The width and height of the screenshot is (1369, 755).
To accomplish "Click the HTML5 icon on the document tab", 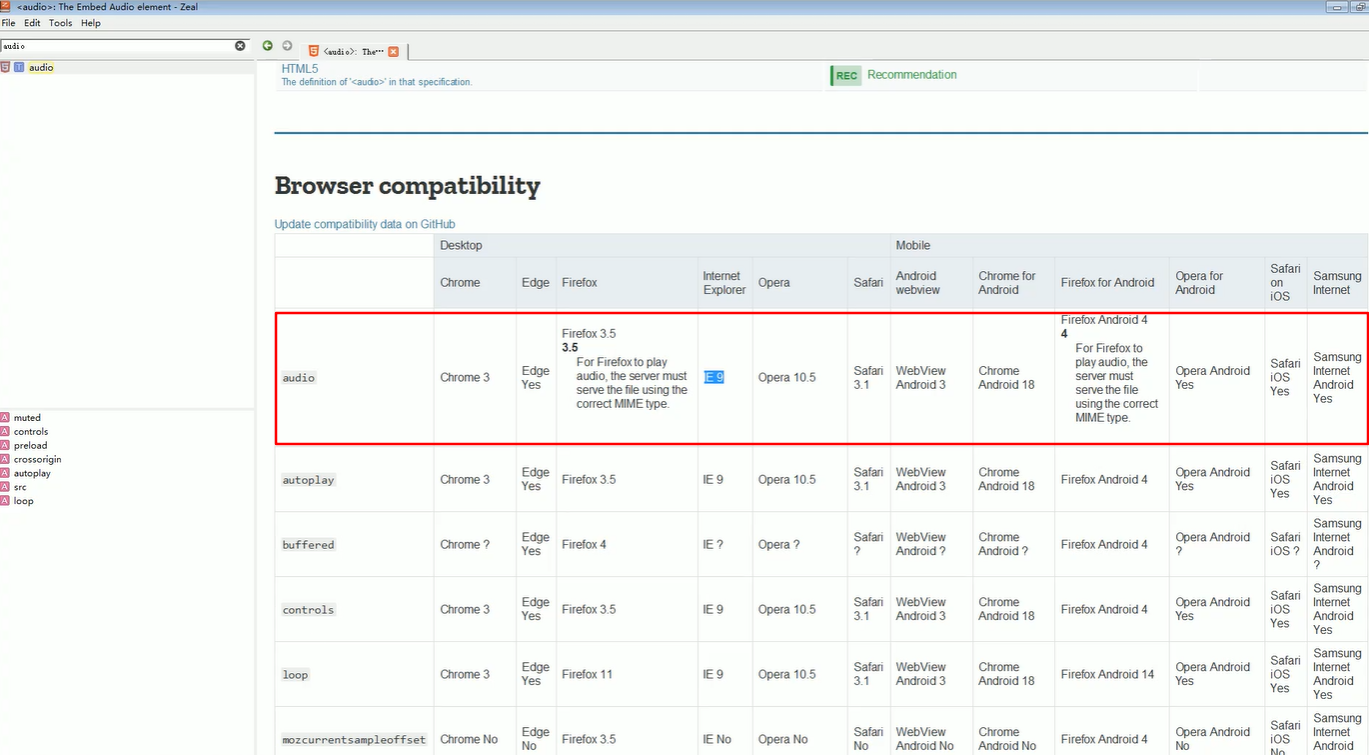I will [314, 51].
